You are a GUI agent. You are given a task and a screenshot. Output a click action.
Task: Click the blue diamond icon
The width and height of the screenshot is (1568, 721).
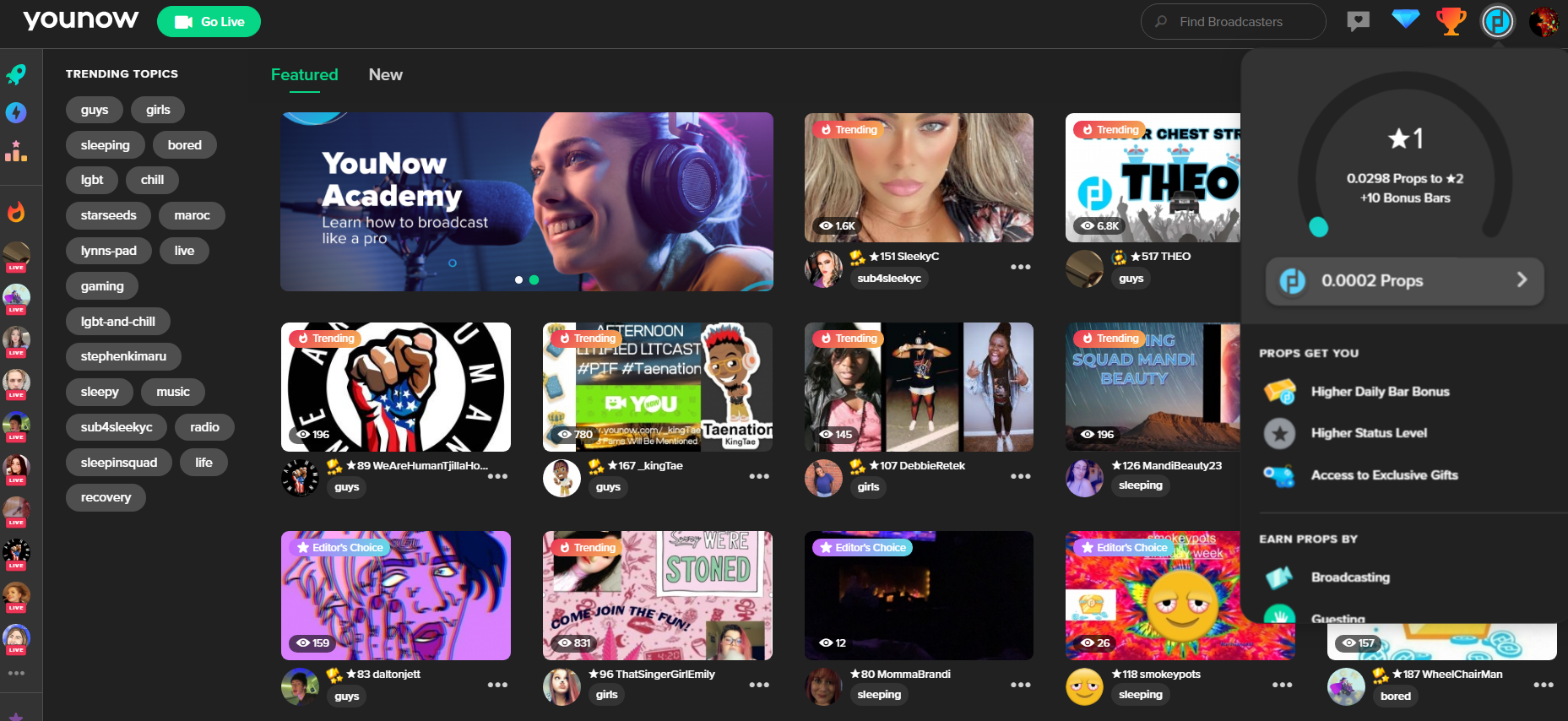point(1405,19)
